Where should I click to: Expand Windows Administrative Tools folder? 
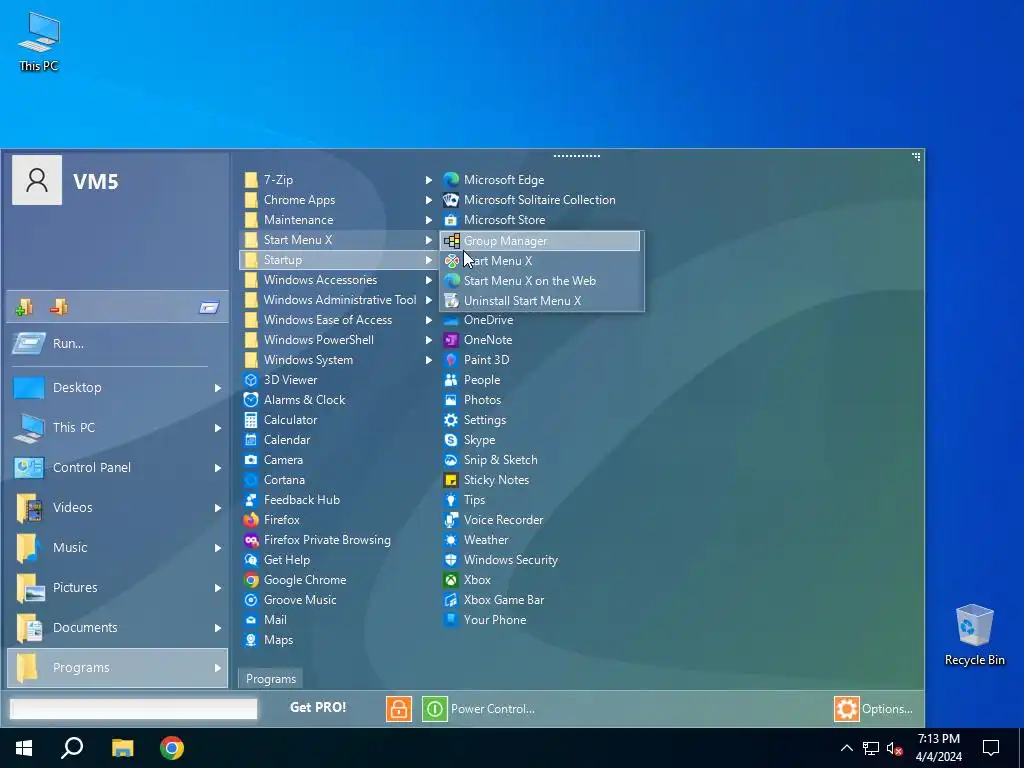tap(428, 300)
